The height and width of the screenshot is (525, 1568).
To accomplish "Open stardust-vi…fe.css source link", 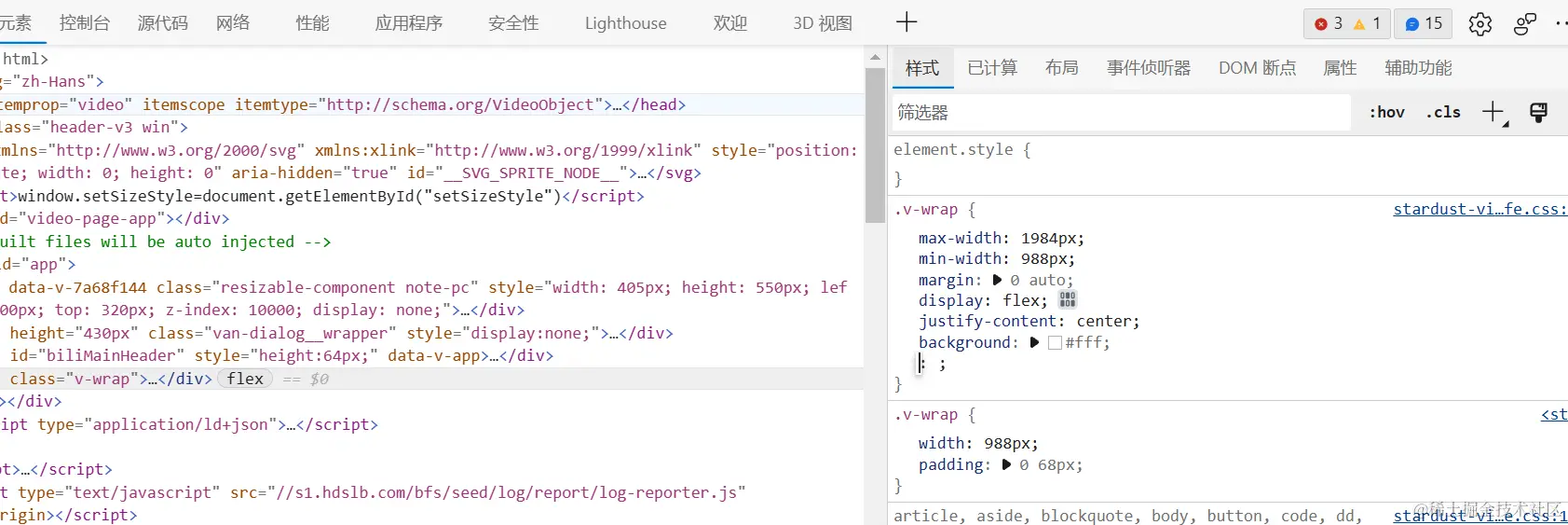I will [x=1480, y=209].
